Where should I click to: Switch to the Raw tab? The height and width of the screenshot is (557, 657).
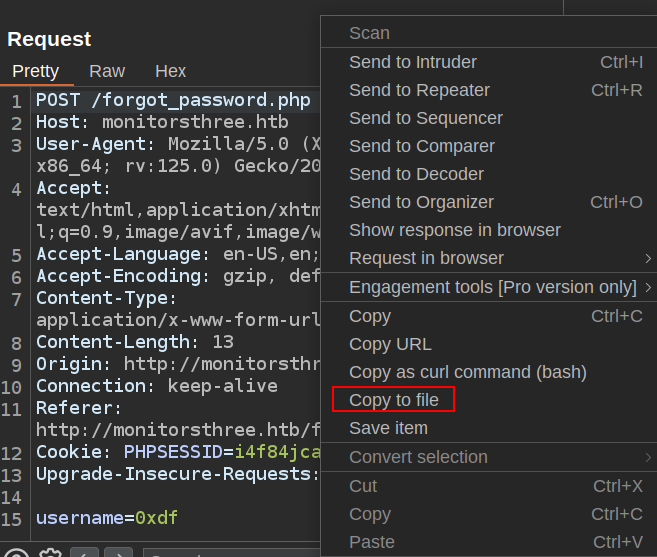tap(107, 71)
